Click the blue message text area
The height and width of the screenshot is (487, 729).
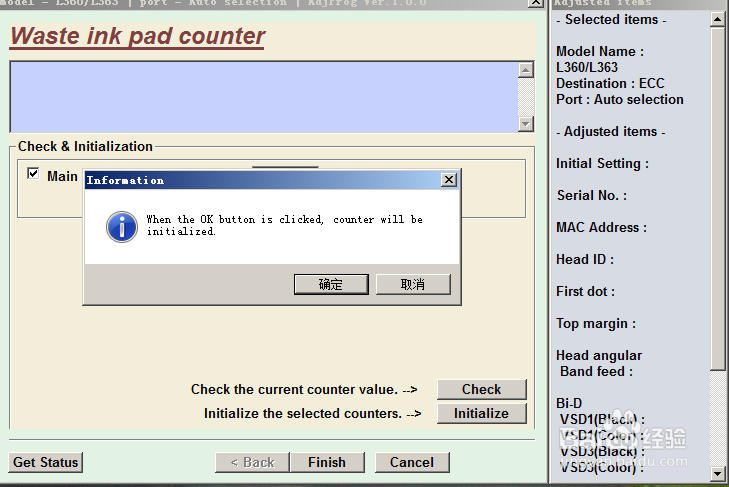pos(264,97)
